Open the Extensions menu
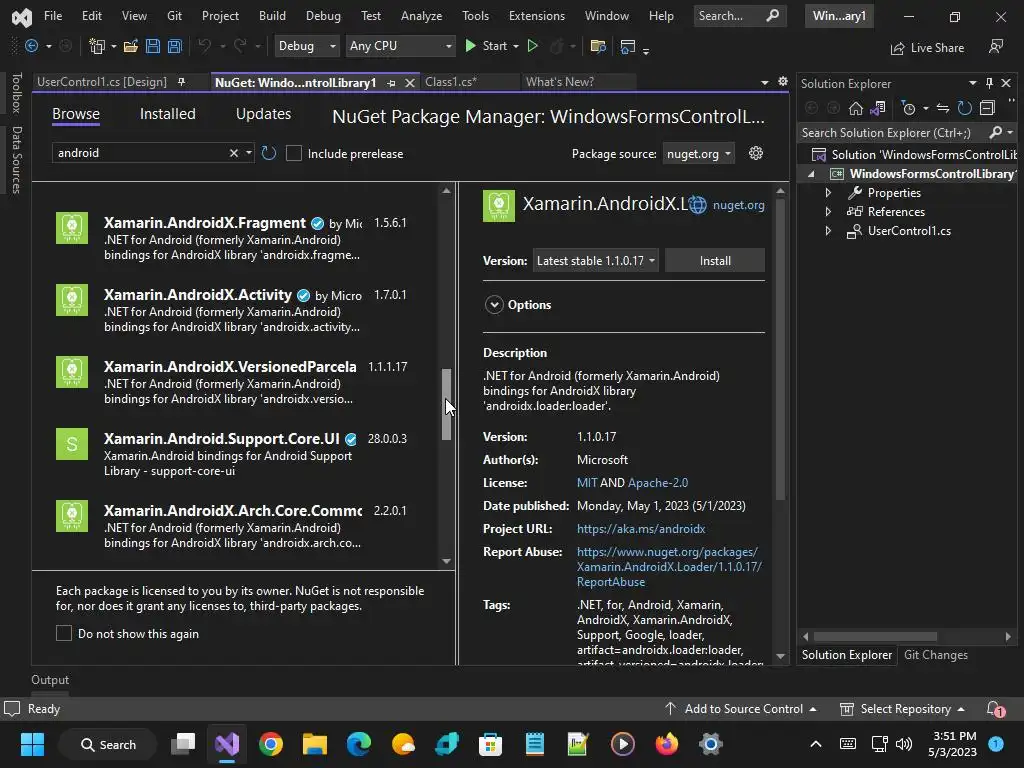The height and width of the screenshot is (768, 1024). [537, 16]
